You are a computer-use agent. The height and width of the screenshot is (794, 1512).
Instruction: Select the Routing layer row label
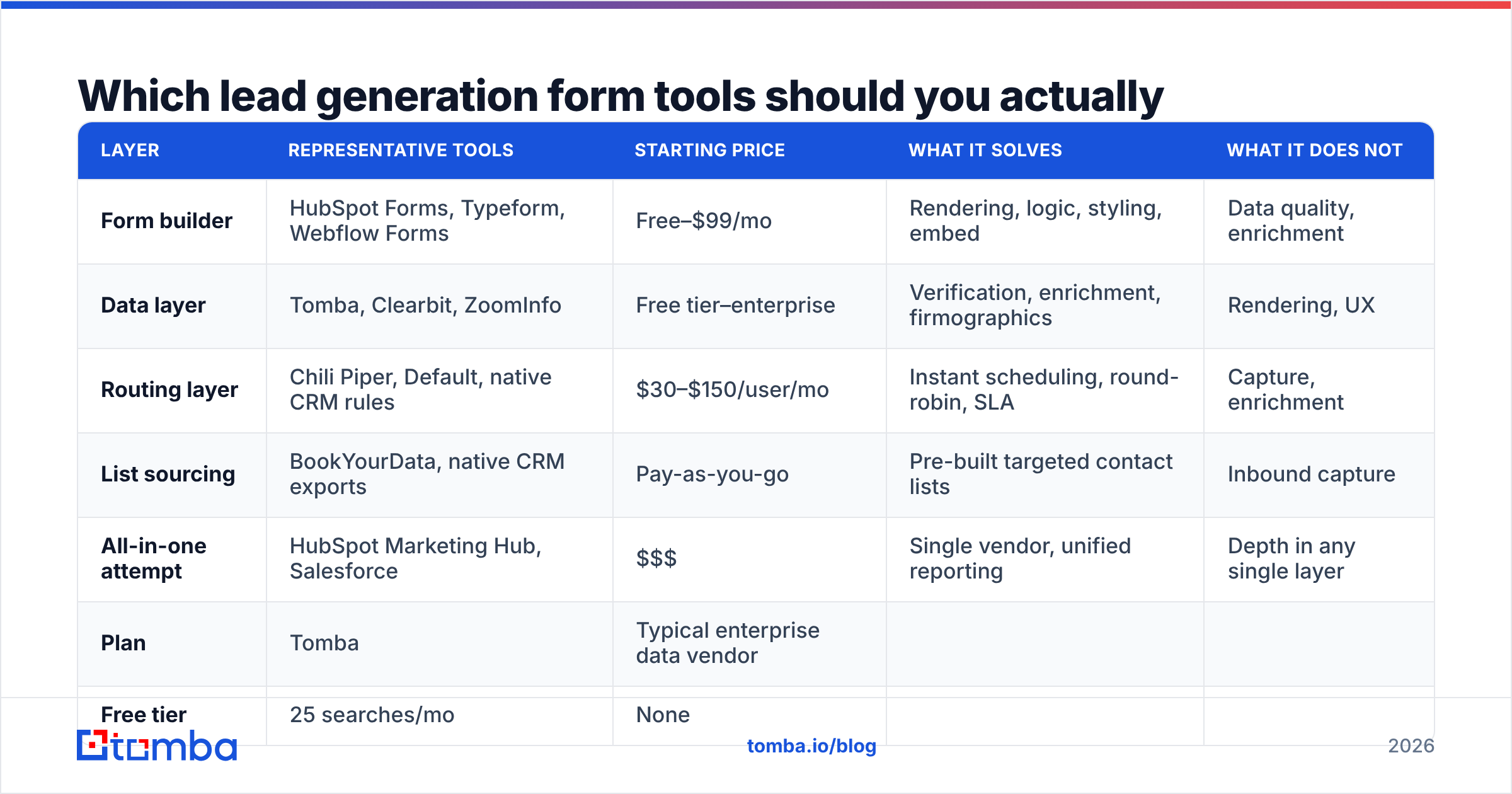(x=169, y=390)
